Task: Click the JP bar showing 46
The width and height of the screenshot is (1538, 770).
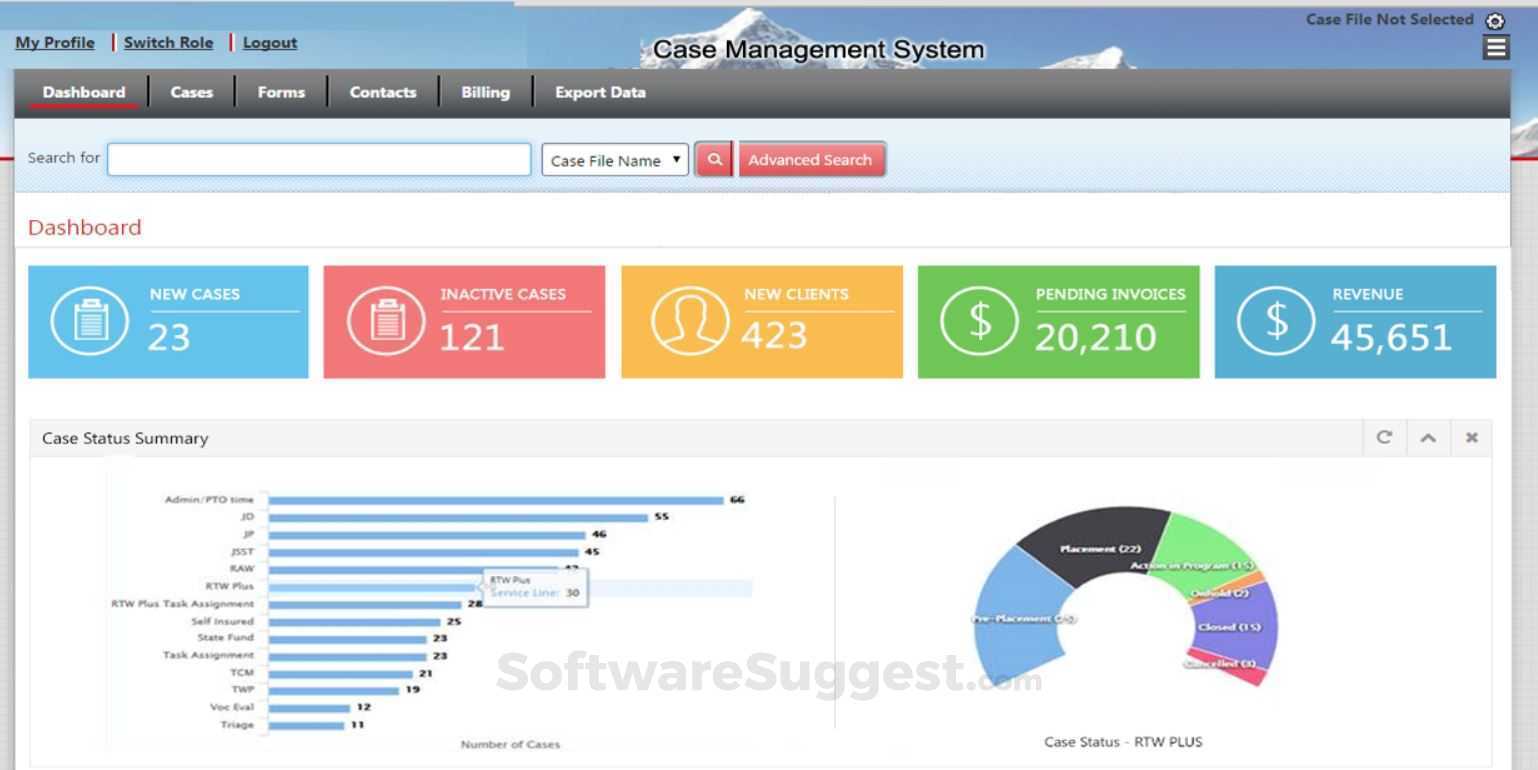Action: click(427, 535)
